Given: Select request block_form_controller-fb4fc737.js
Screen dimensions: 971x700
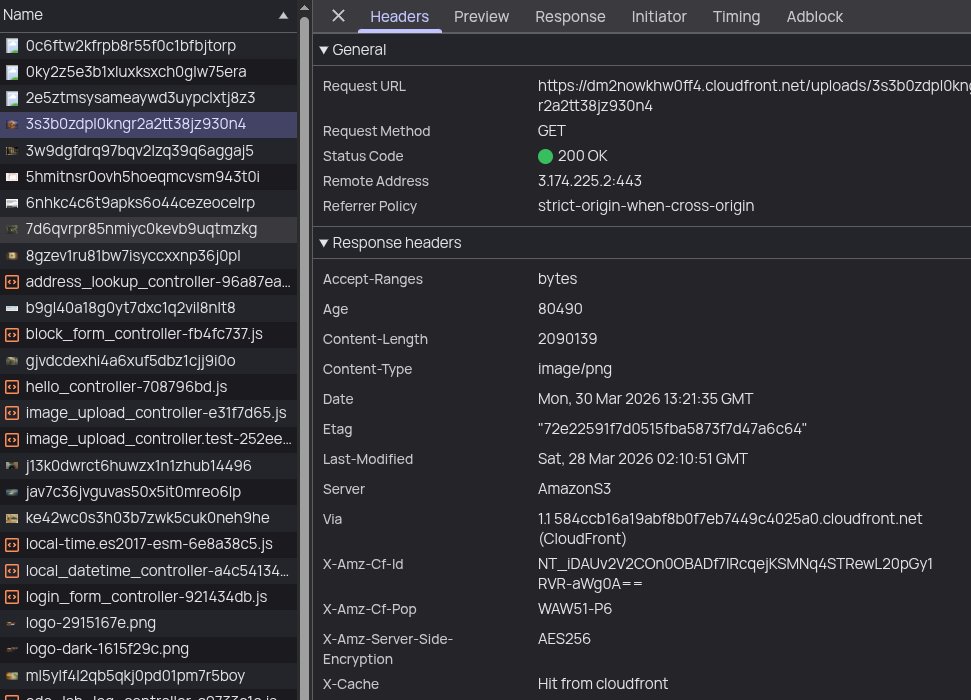Looking at the screenshot, I should coord(149,335).
